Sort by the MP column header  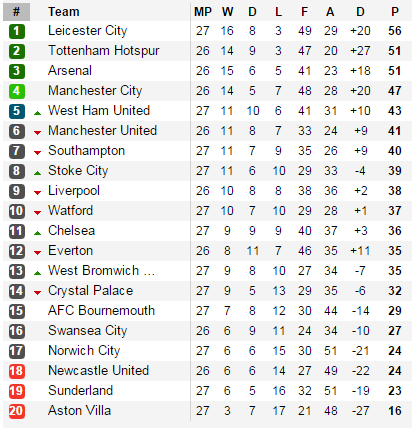coord(203,12)
